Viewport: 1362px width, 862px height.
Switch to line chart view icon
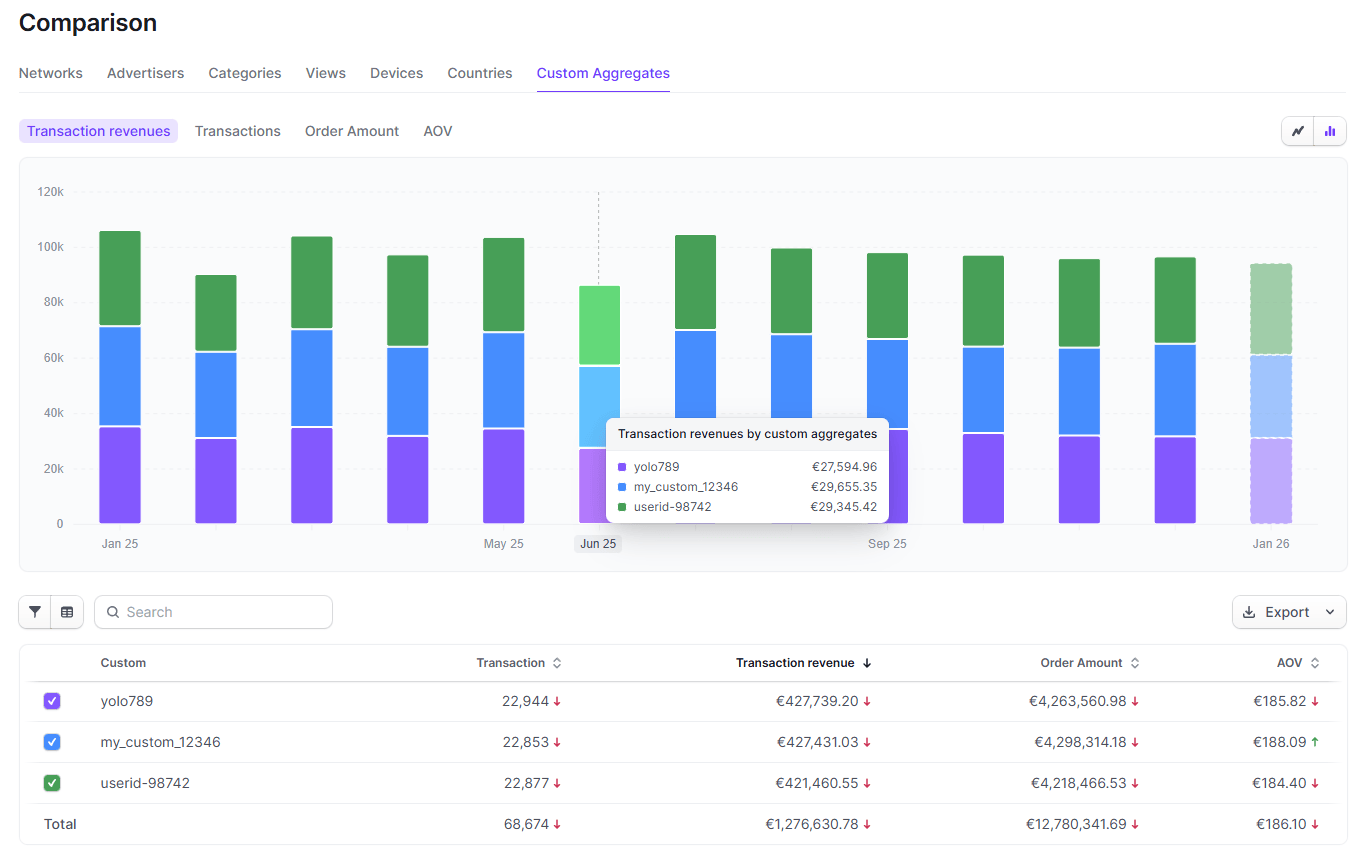(1298, 131)
